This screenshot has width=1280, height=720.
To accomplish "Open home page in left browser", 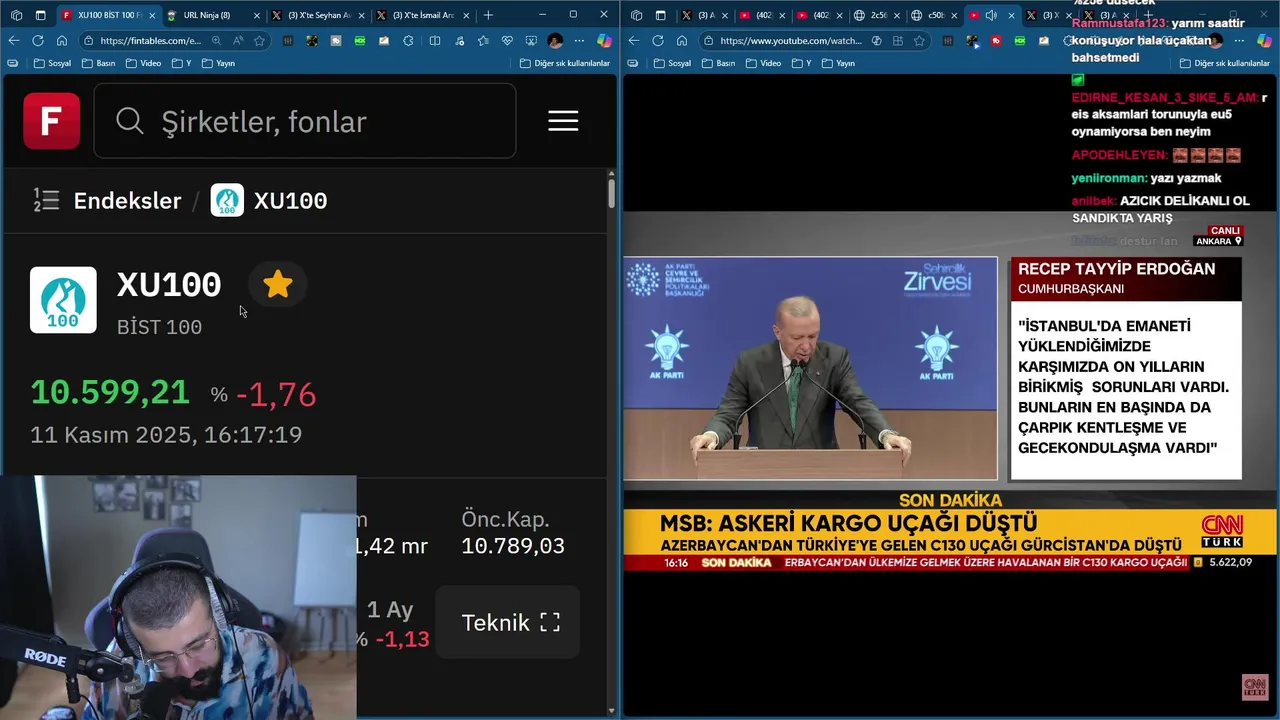I will [x=62, y=41].
